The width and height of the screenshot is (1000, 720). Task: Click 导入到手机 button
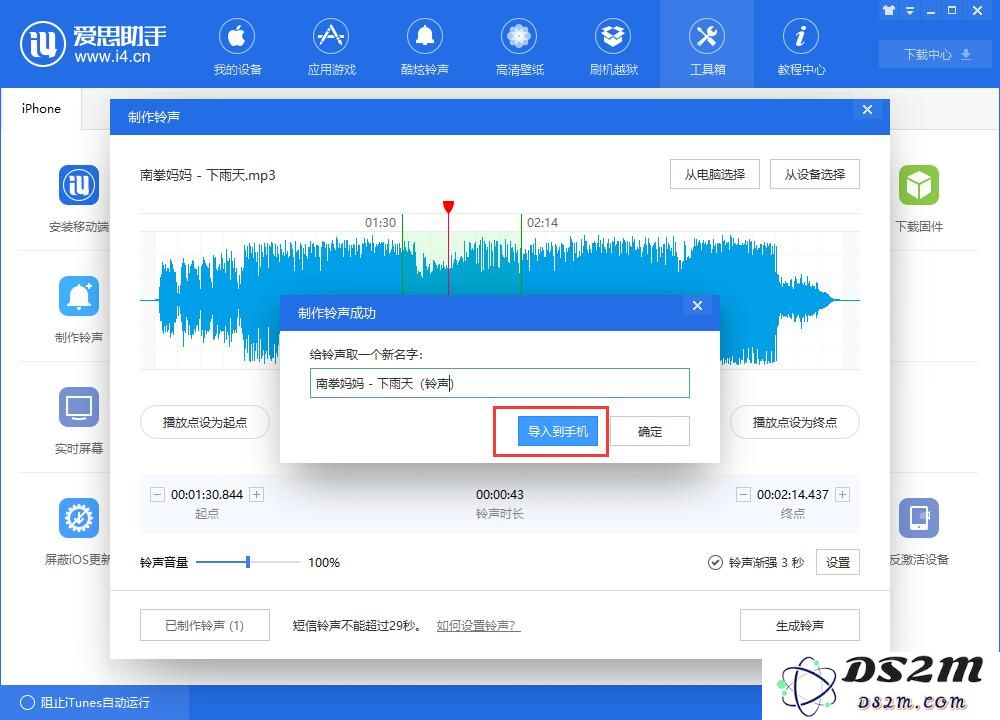[x=557, y=432]
